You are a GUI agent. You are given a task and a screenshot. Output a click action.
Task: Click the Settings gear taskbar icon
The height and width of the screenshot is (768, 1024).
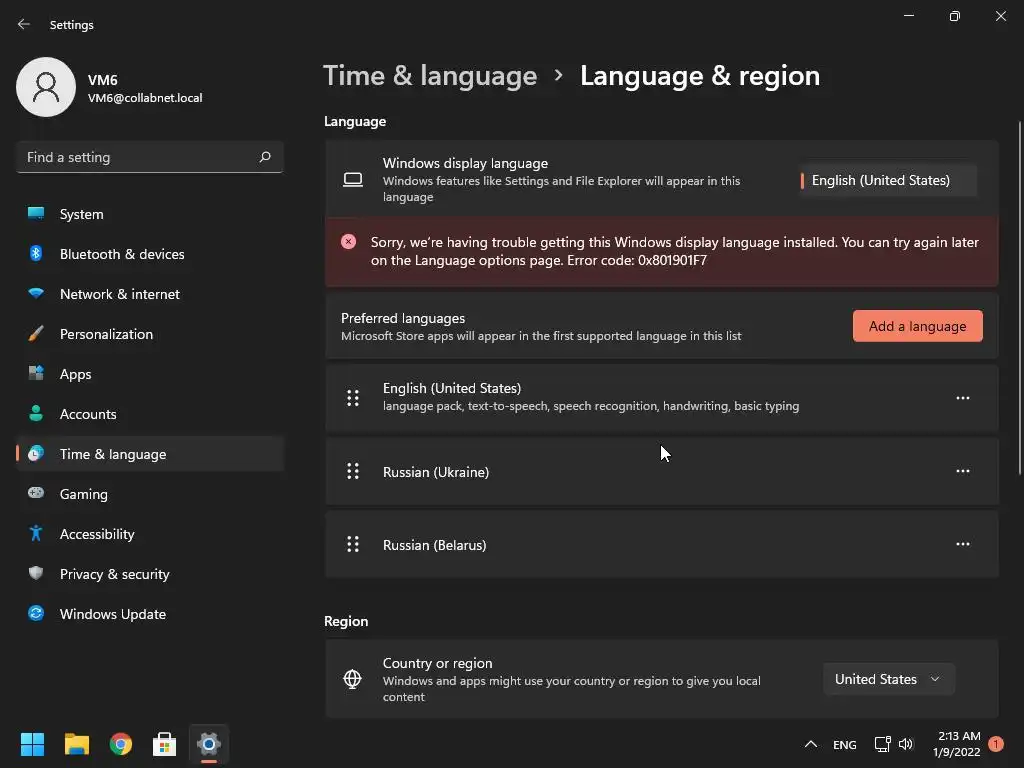coord(209,744)
